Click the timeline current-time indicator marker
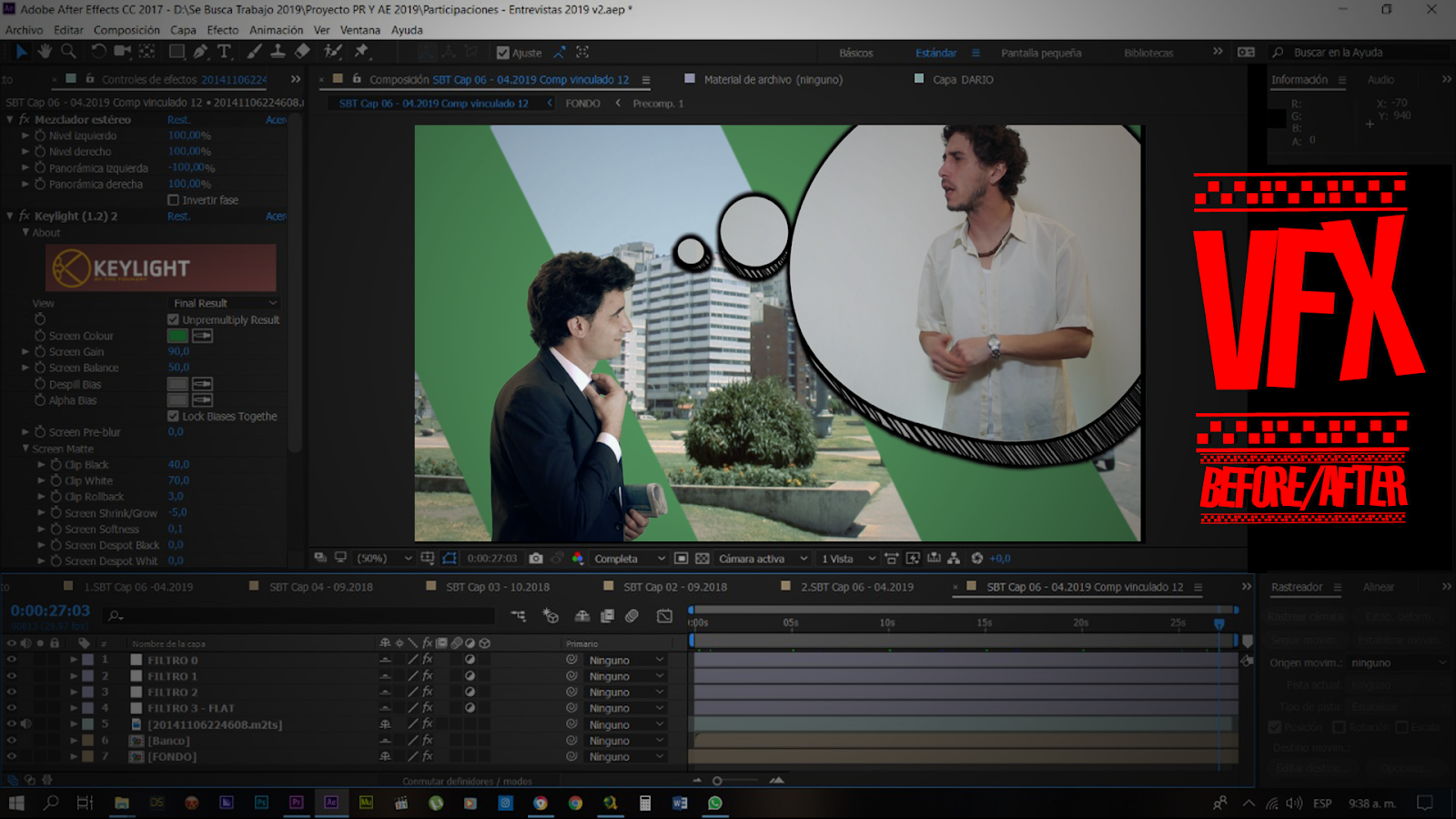Image resolution: width=1456 pixels, height=819 pixels. point(1219,623)
